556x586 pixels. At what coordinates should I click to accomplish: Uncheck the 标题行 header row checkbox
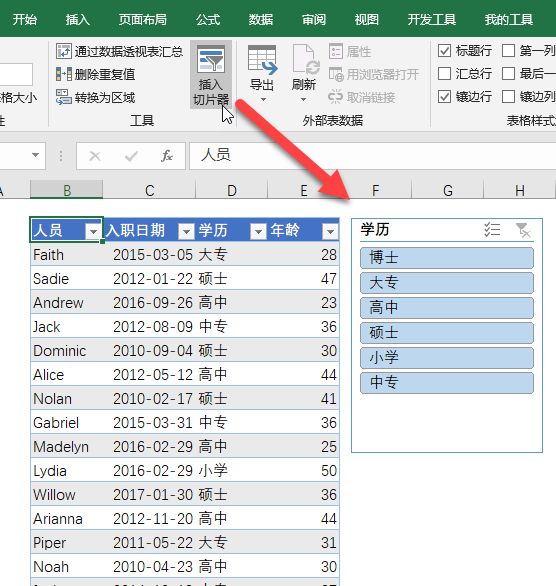[x=444, y=50]
